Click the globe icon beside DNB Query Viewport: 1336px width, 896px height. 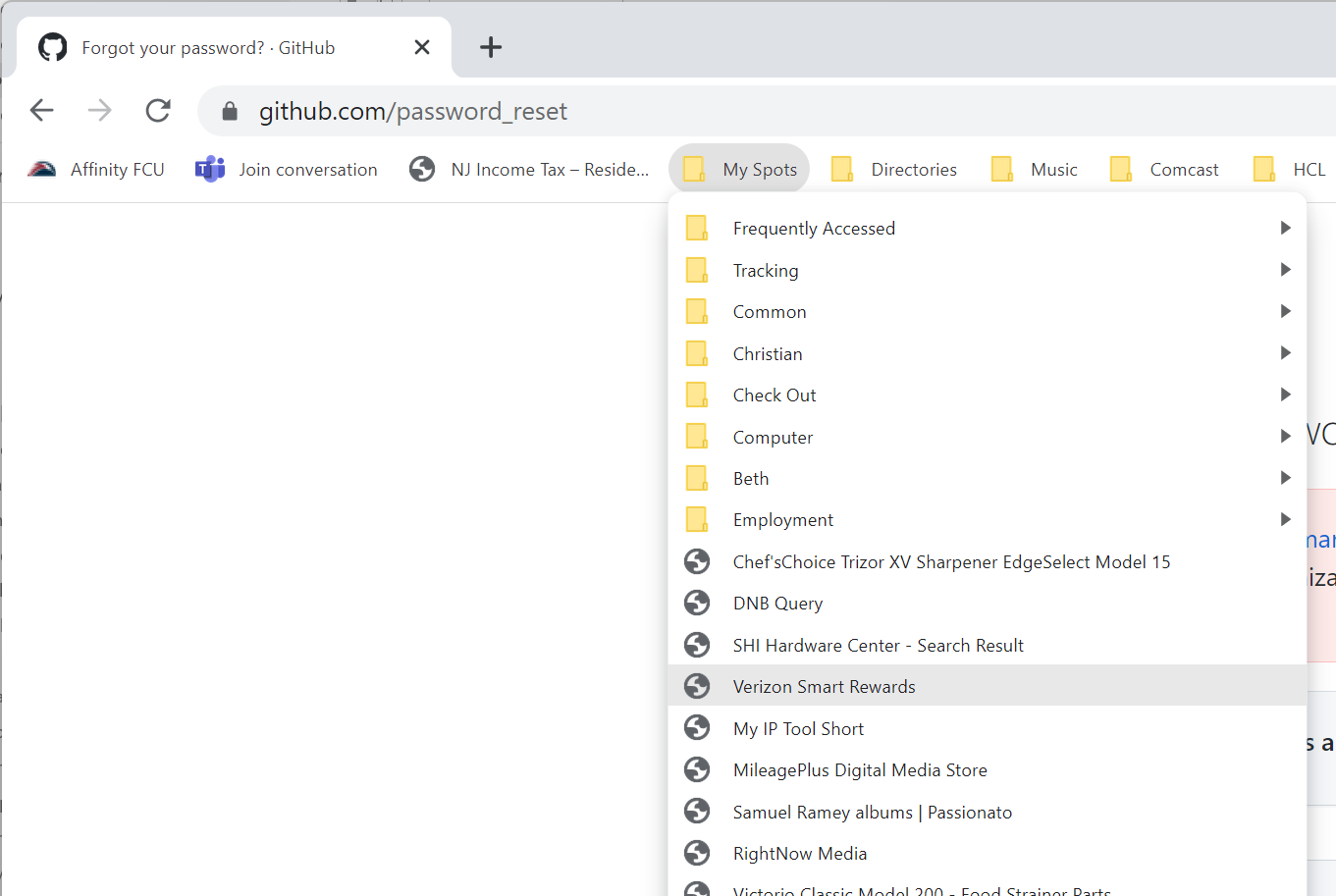(697, 602)
